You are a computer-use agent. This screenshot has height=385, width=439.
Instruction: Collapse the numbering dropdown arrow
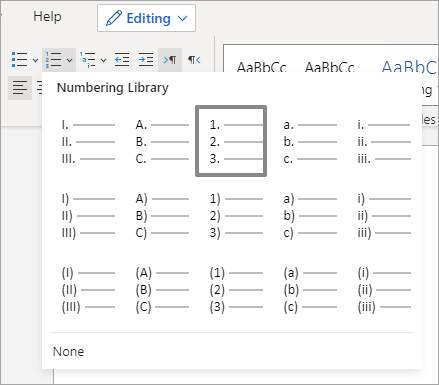tap(69, 60)
